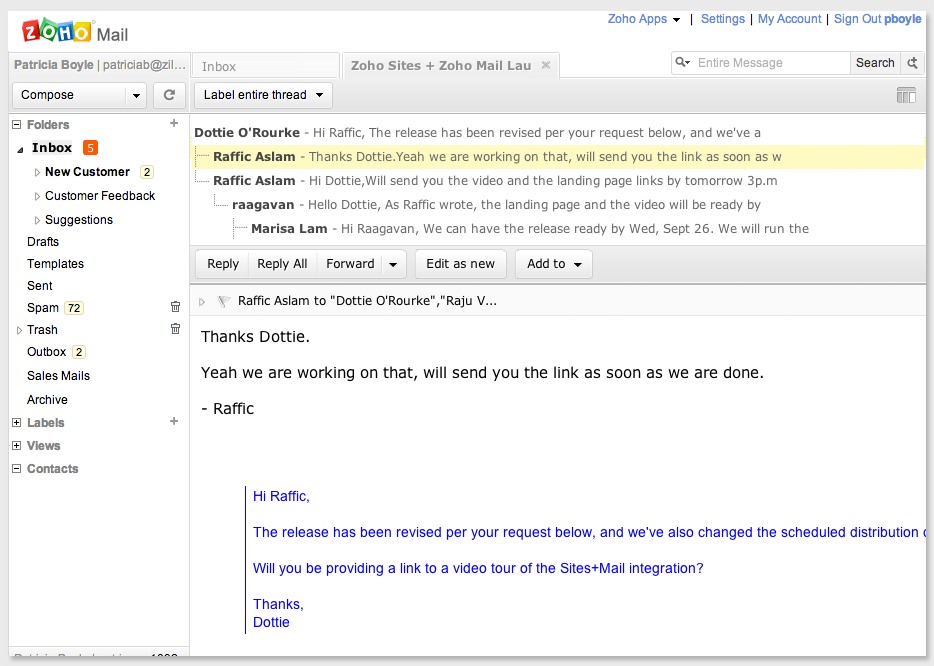Open the Label entire thread dropdown
This screenshot has width=934, height=666.
tap(263, 95)
